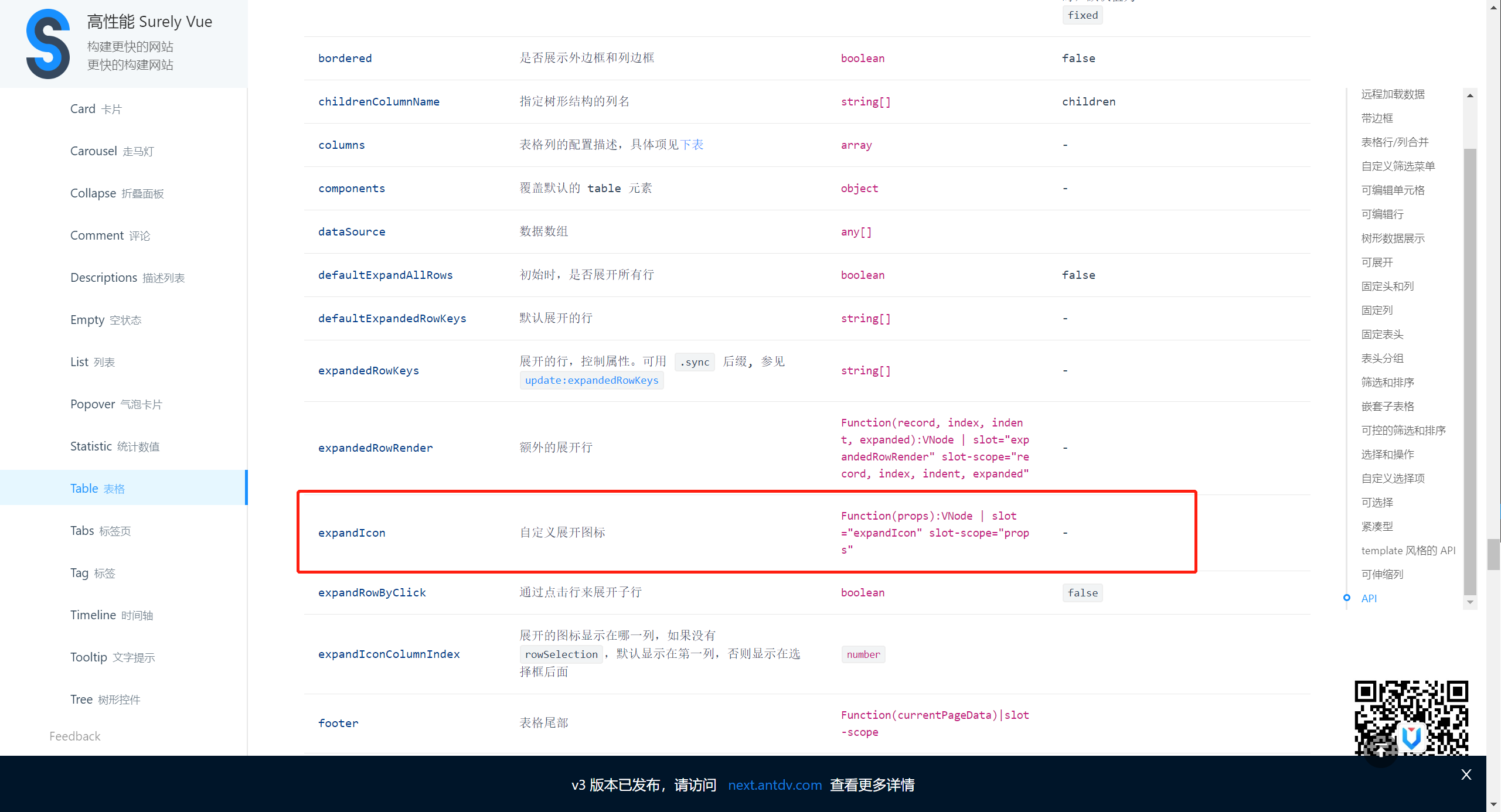1501x812 pixels.
Task: Jump to 自定义选择项 anchor
Action: pos(1393,479)
